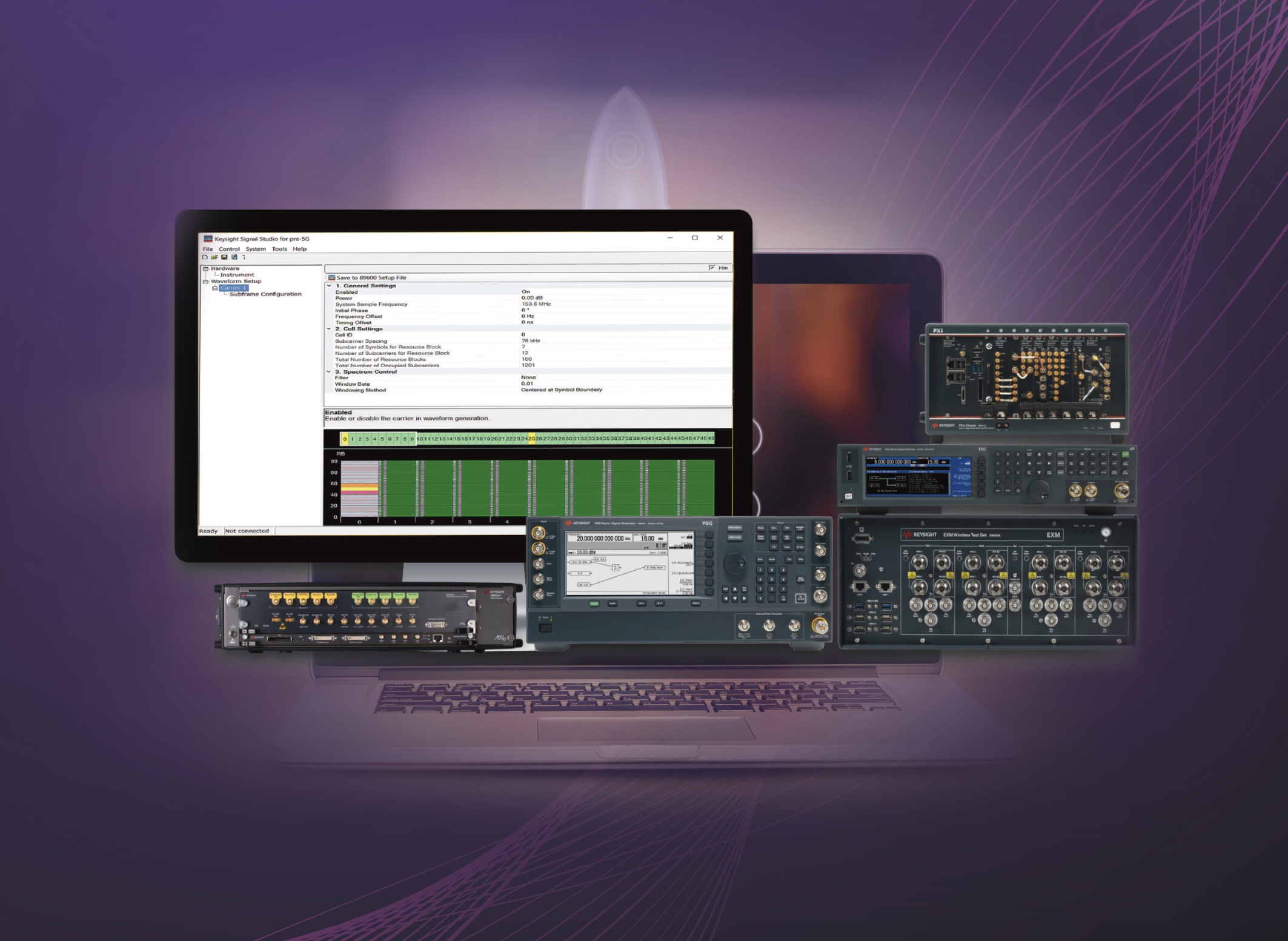Click Save to 89600 Setup File
Viewport: 1288px width, 941px height.
[371, 278]
